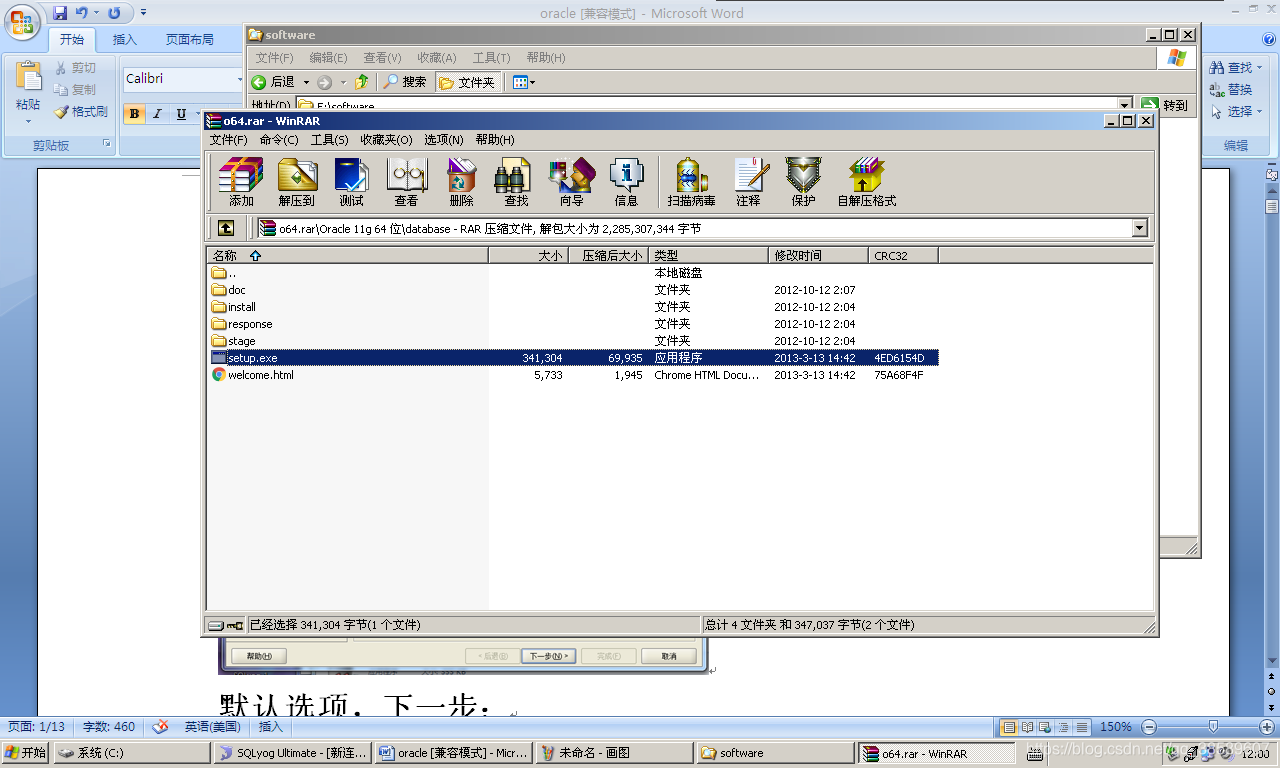
Task: Open the Calibri font name dropdown
Action: click(x=240, y=78)
